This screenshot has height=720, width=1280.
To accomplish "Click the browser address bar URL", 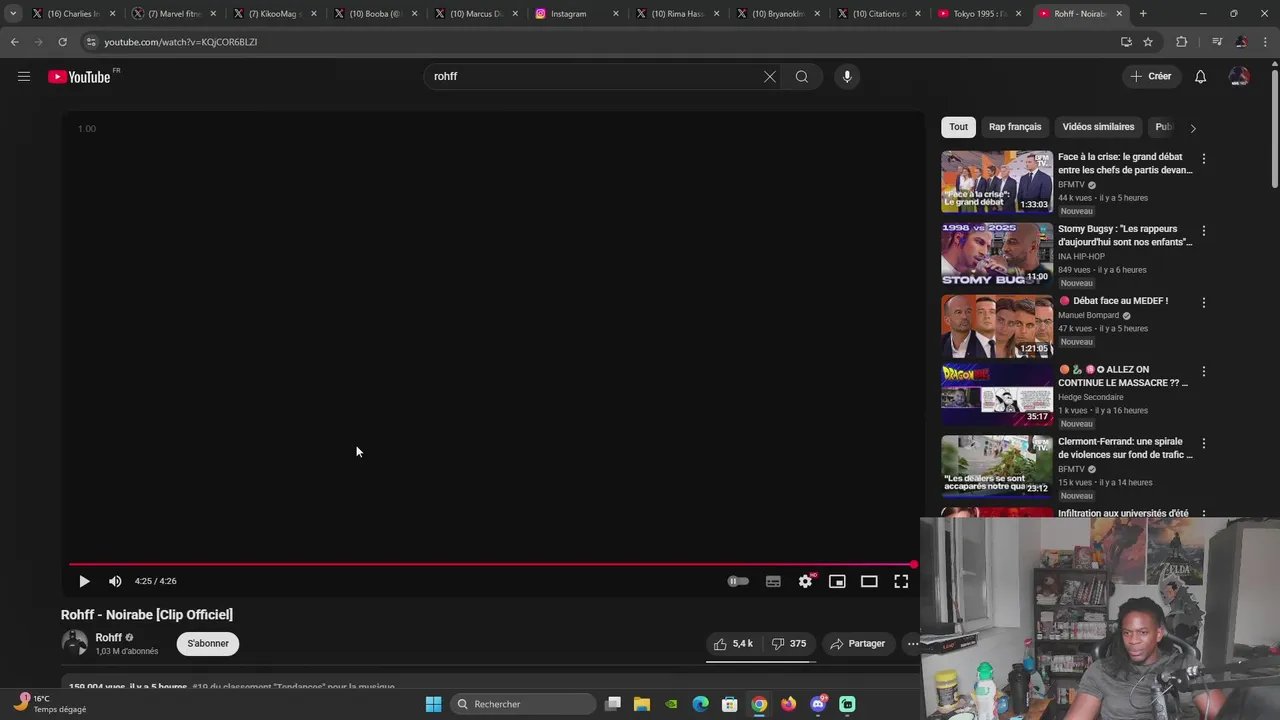I will [181, 42].
